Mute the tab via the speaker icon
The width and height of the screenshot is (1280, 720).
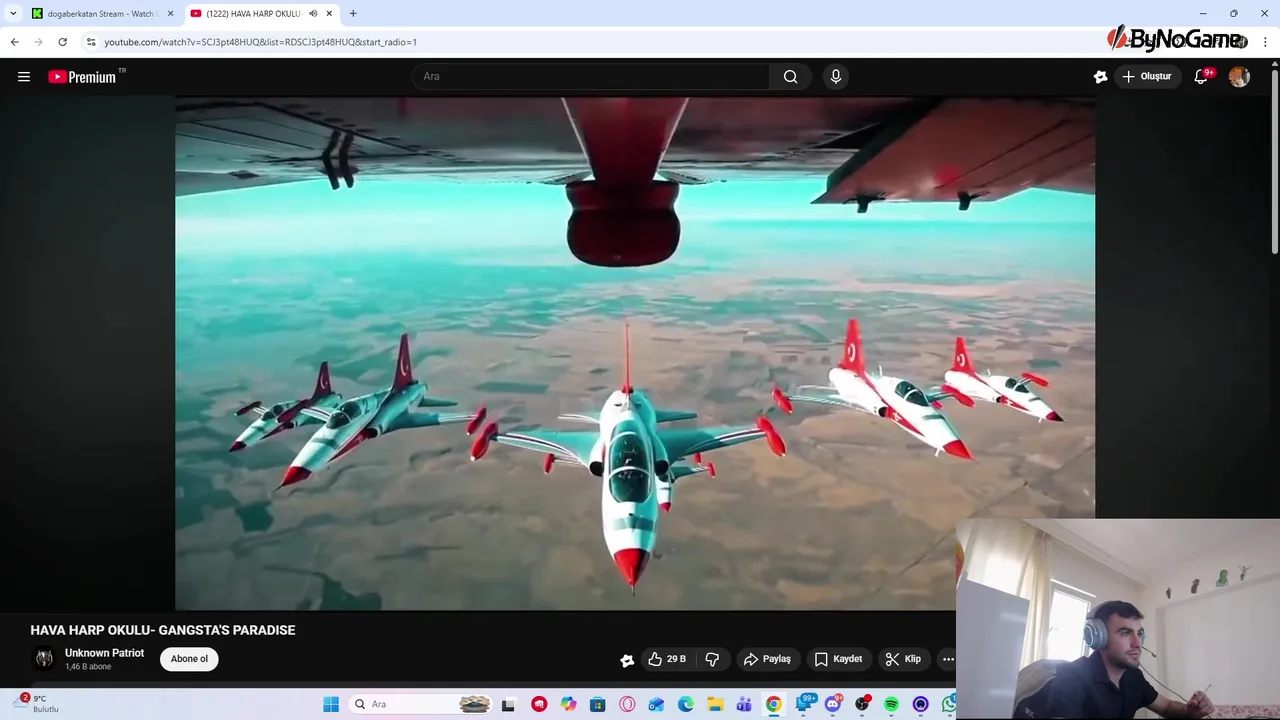(313, 13)
